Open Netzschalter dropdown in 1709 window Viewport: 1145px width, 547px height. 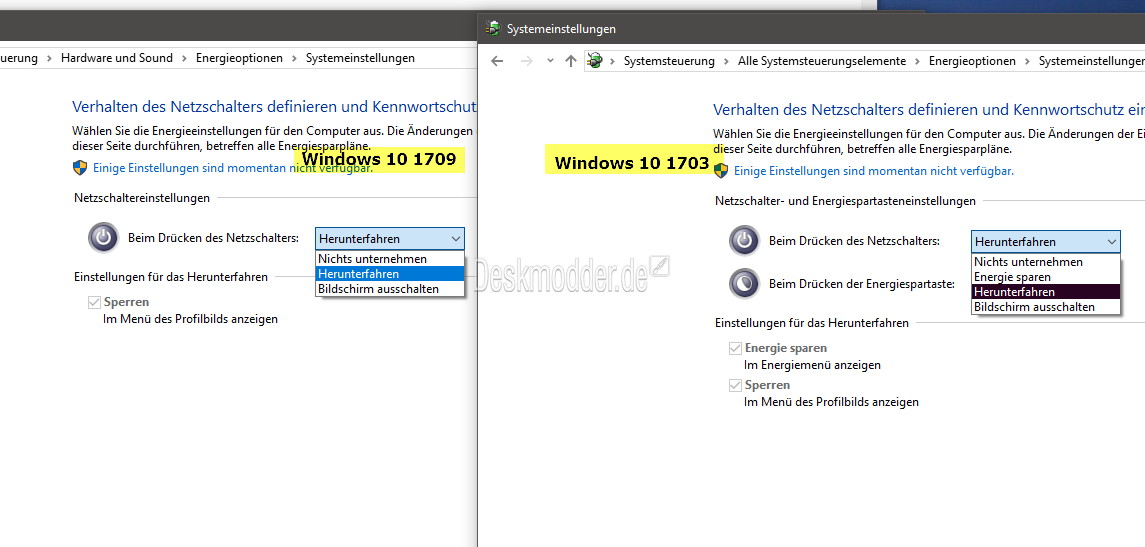390,239
